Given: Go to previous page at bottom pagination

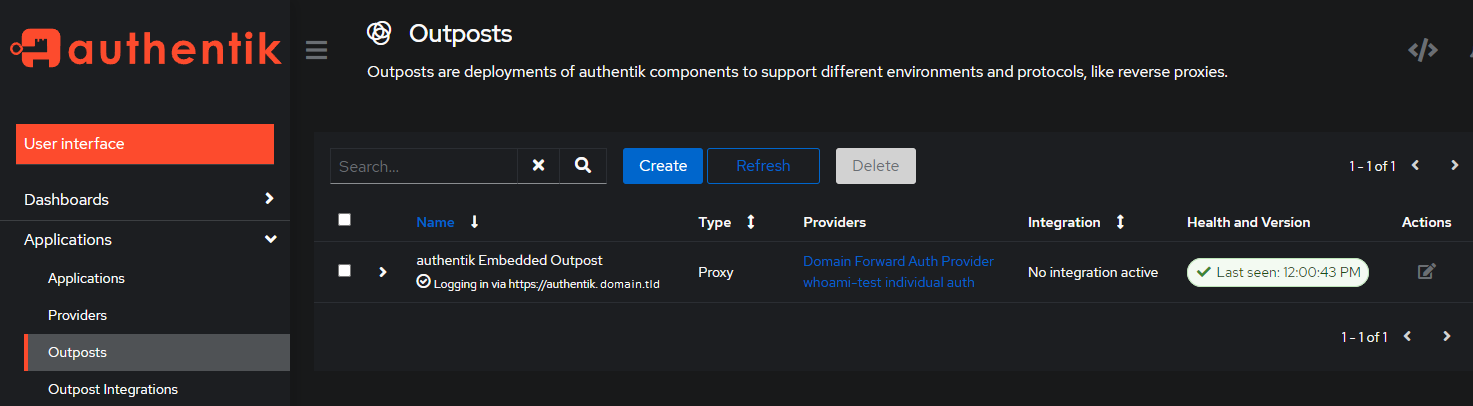Looking at the screenshot, I should point(1407,336).
